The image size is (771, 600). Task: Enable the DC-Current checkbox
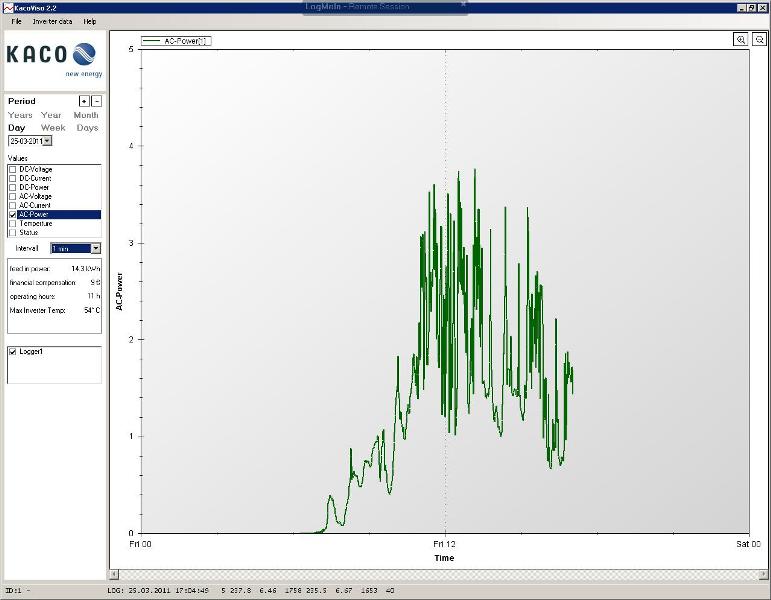(x=13, y=179)
